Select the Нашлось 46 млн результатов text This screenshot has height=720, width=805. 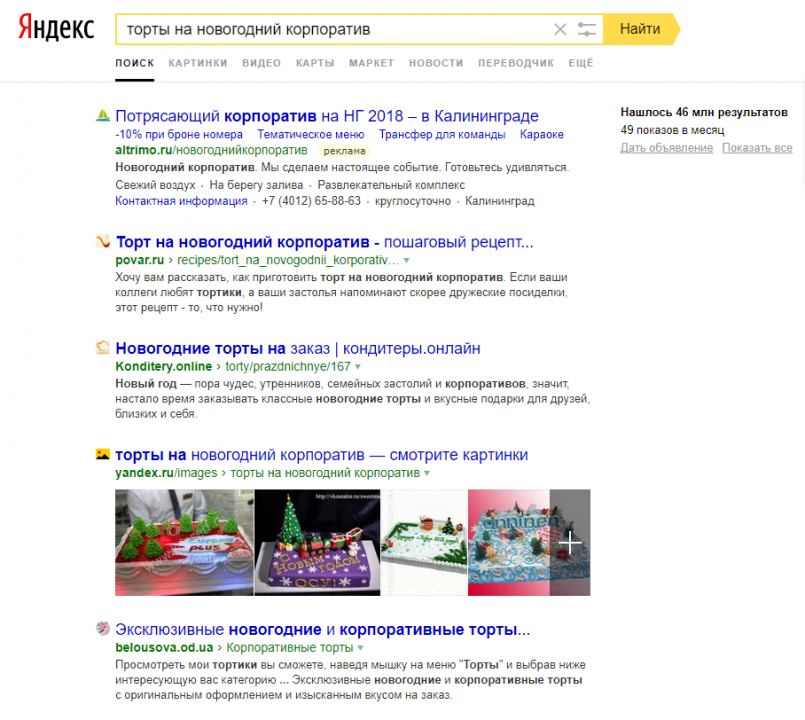pos(704,112)
